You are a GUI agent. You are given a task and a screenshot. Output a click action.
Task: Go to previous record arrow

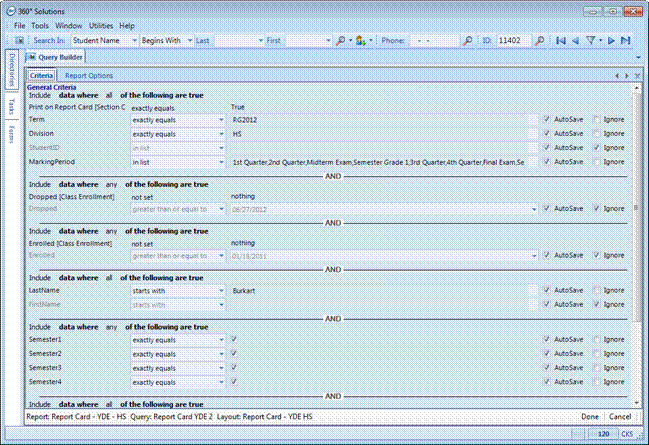pos(575,41)
